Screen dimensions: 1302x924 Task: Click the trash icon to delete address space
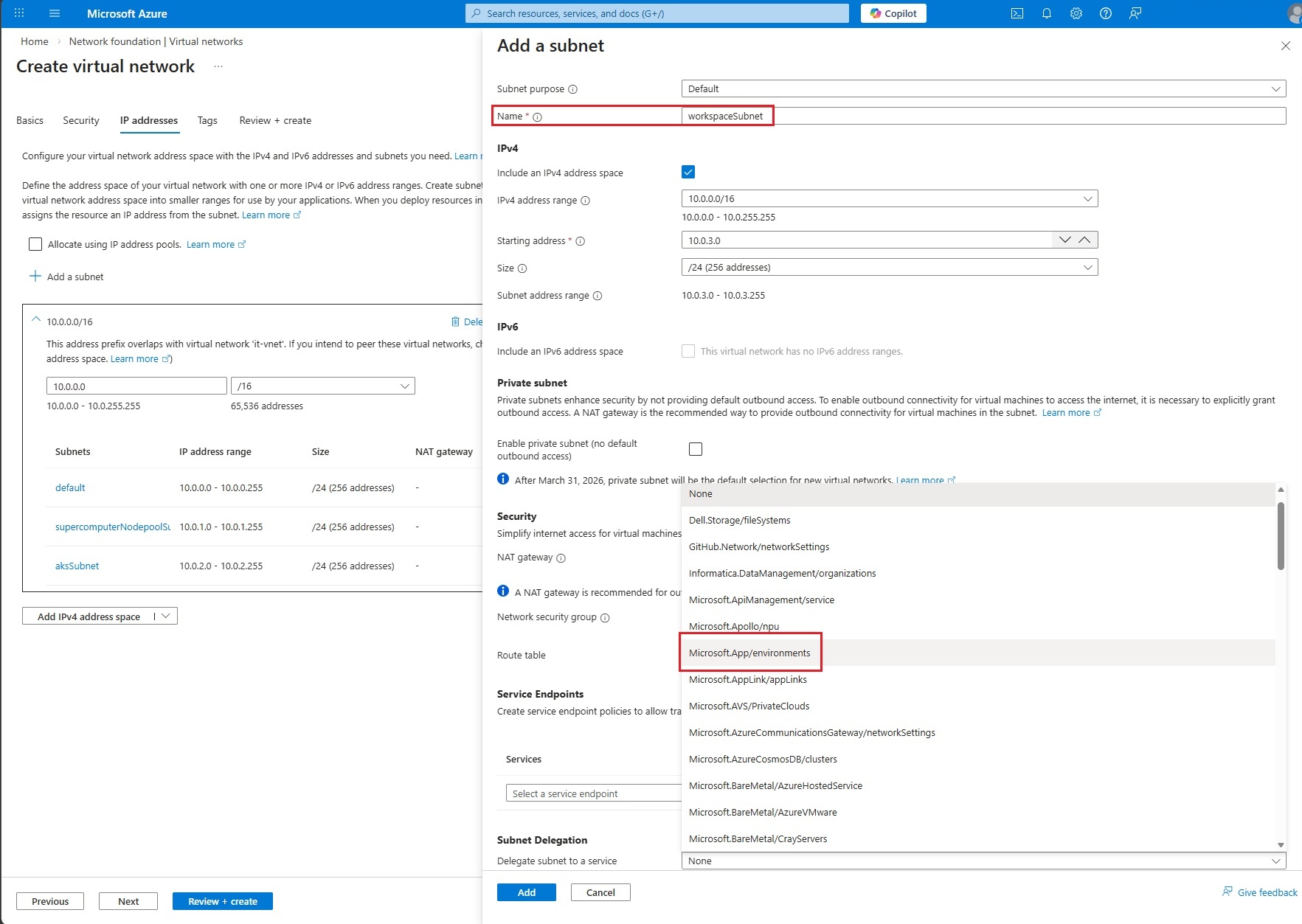pyautogui.click(x=455, y=322)
